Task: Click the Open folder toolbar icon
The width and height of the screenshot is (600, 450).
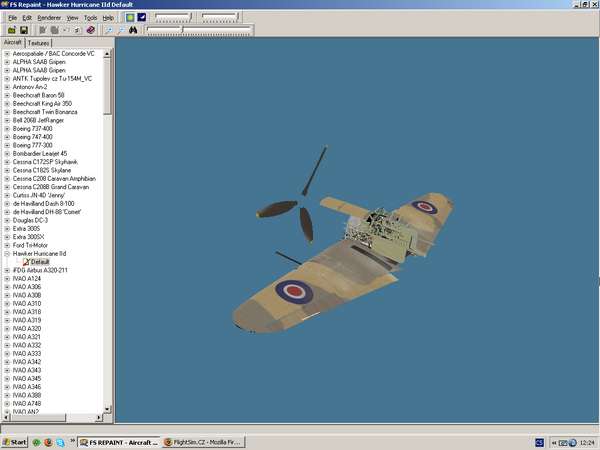Action: coord(12,30)
